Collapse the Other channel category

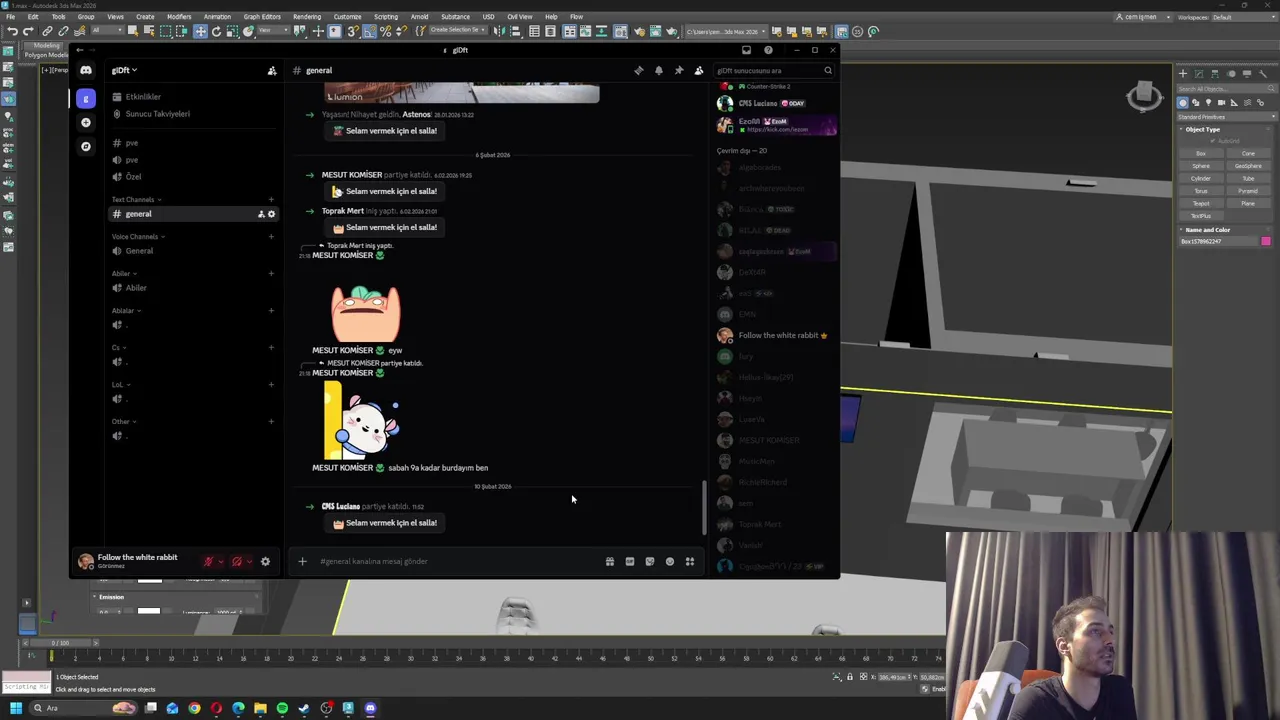coord(122,421)
